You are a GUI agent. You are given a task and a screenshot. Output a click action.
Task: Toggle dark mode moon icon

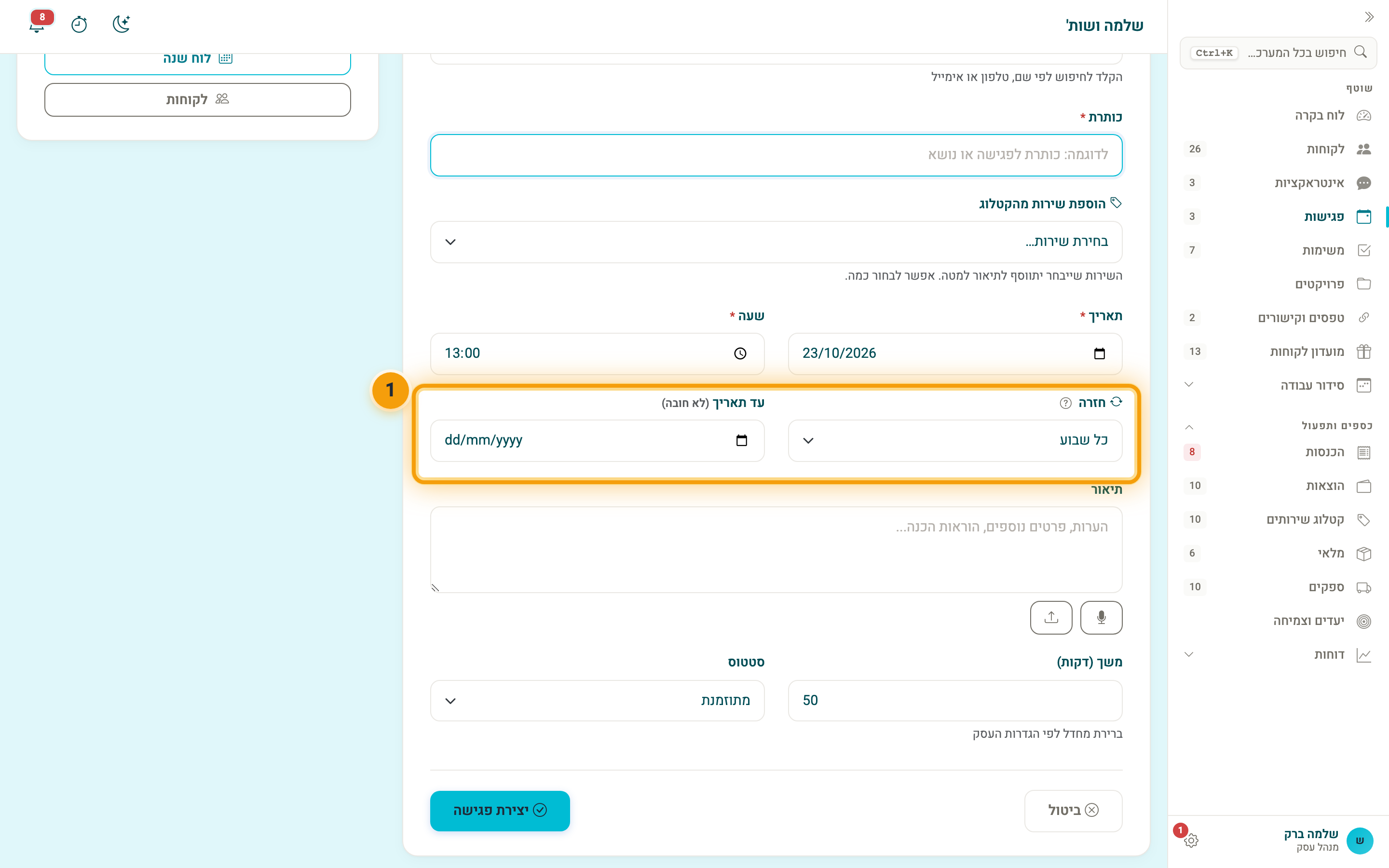point(121,24)
